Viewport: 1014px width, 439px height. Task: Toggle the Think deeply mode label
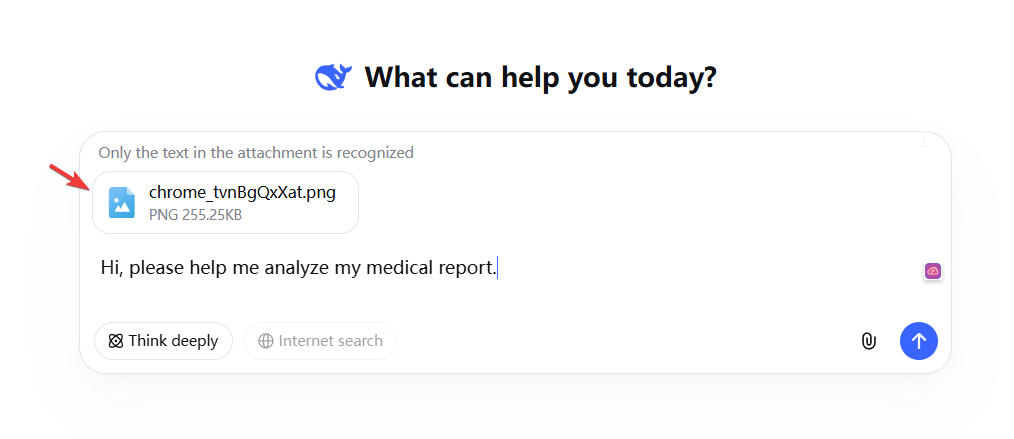(x=173, y=341)
